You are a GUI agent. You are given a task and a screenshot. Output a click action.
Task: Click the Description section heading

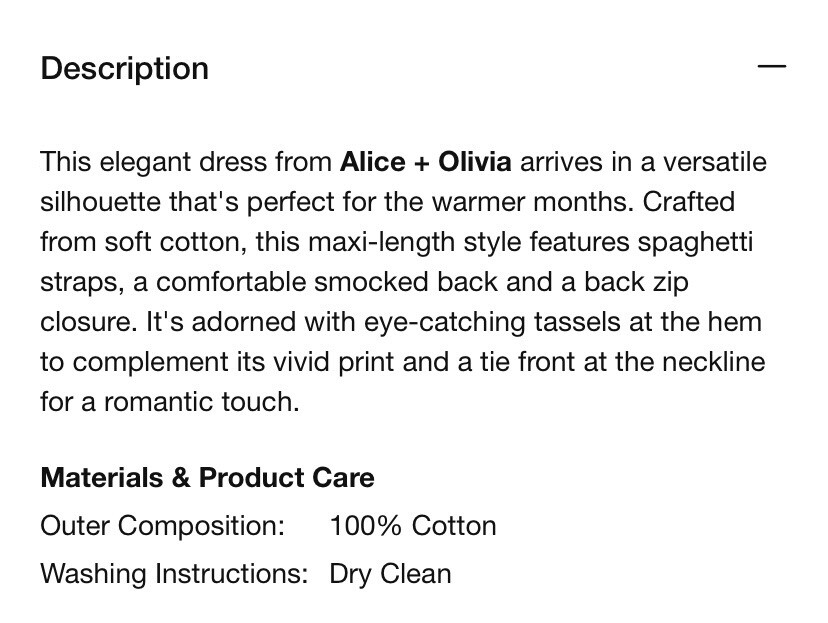[x=125, y=69]
